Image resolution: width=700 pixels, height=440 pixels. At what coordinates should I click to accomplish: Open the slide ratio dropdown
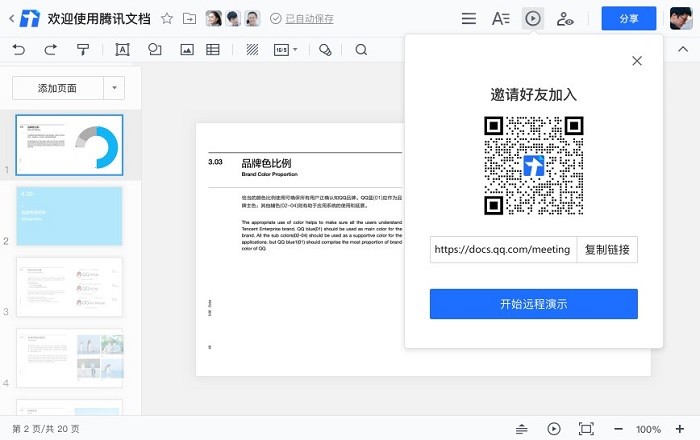click(286, 49)
